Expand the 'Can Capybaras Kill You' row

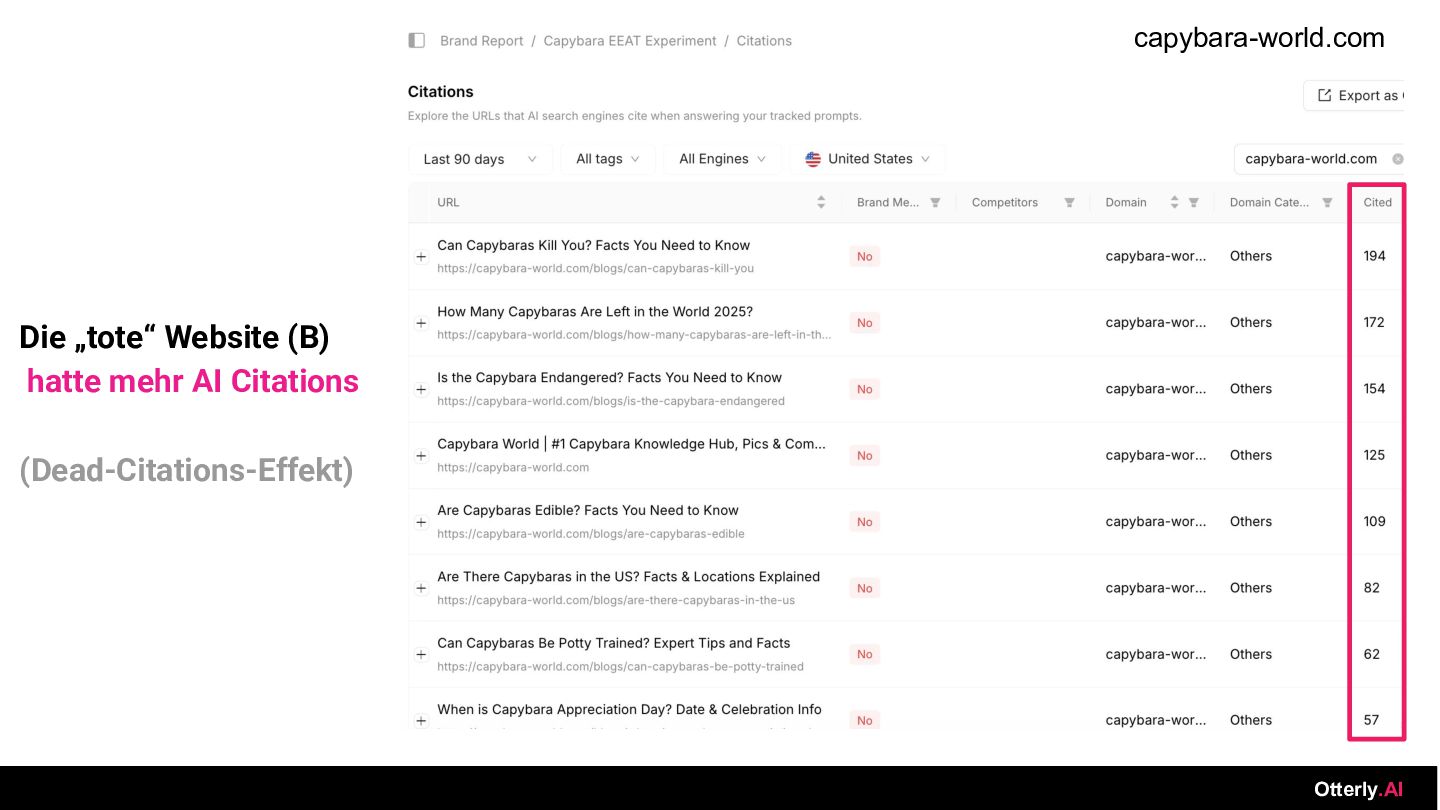point(421,257)
